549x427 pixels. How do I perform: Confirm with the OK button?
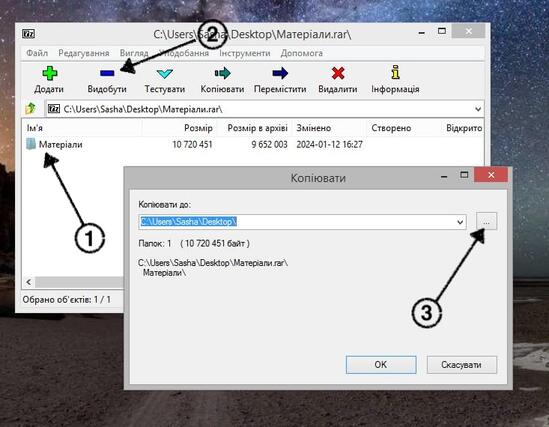[x=381, y=365]
